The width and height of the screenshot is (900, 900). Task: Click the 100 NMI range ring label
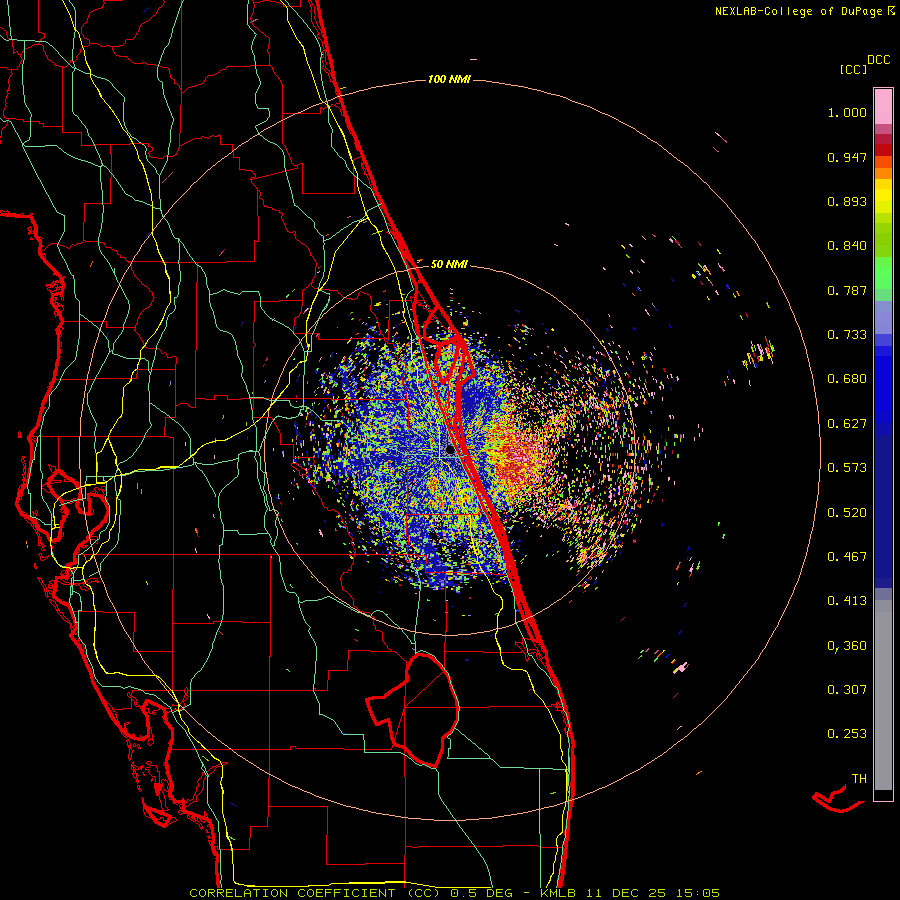449,79
